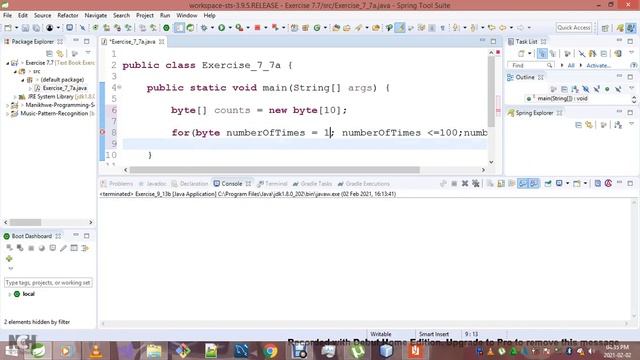Viewport: 640px width, 360px height.
Task: Open VLC from the taskbar
Action: [96, 351]
